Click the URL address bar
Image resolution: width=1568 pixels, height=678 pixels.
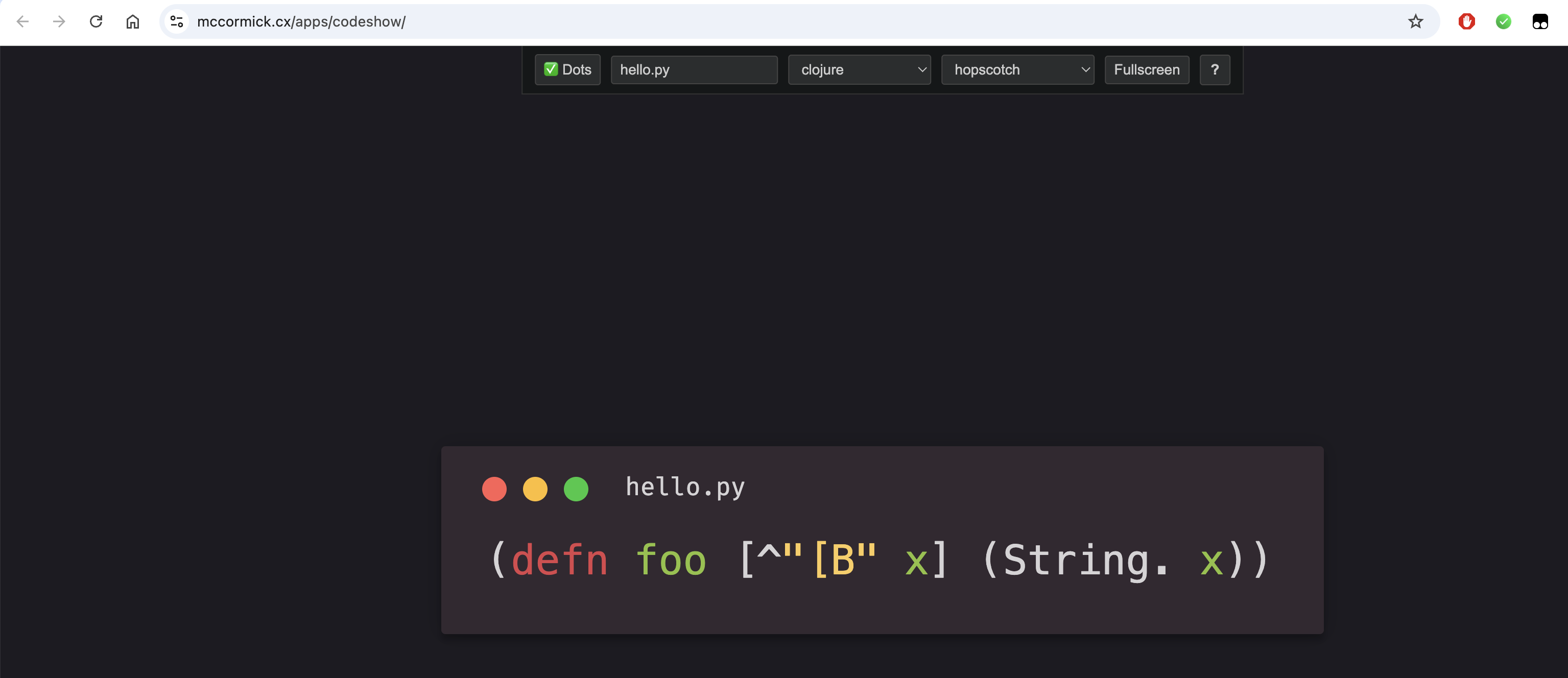791,22
